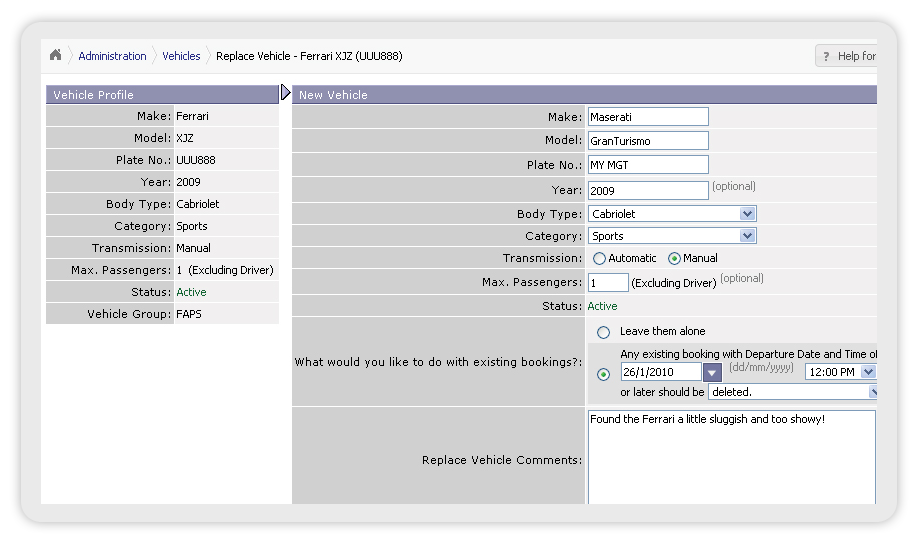Click the New Vehicle panel header
The image size is (918, 544).
(x=584, y=95)
